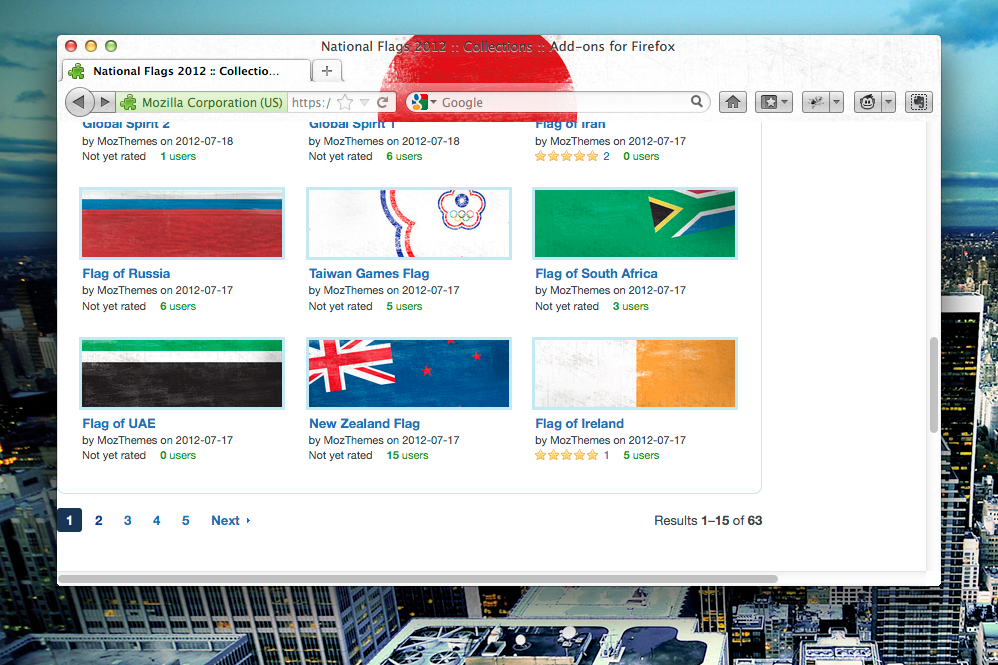Go forward with the Forward arrow

(105, 102)
